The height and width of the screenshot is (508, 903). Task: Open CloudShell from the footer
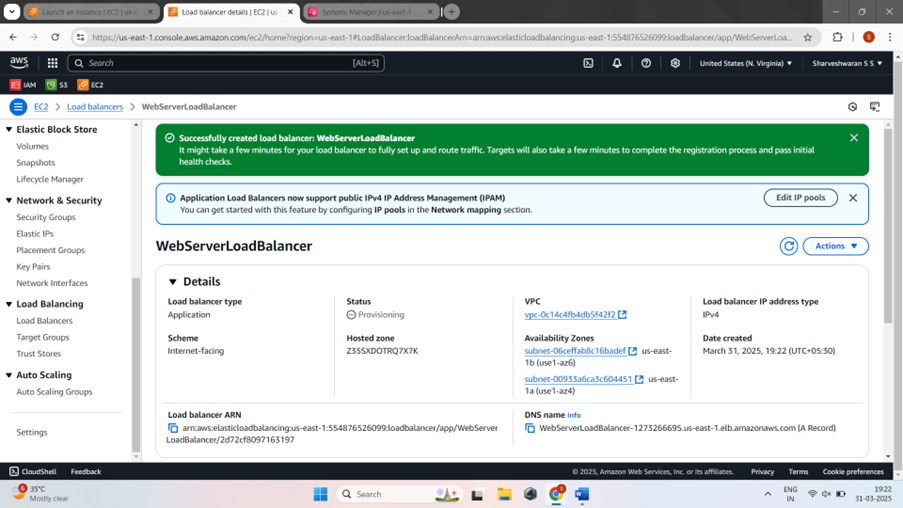(33, 471)
